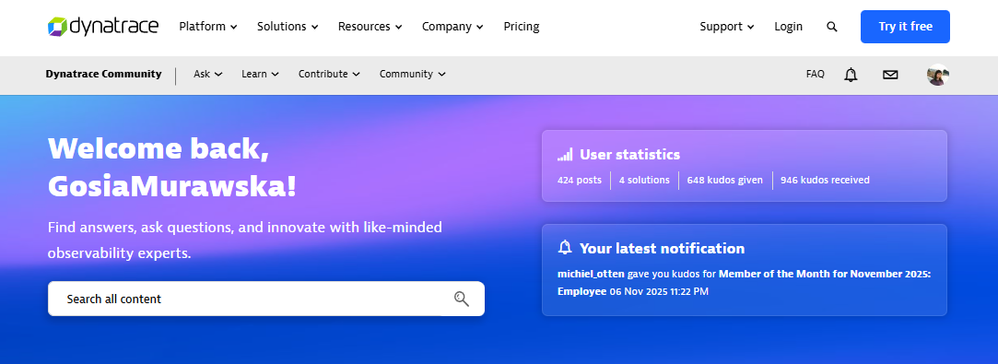Screen dimensions: 998x364
Task: Open the Community dropdown
Action: [x=412, y=74]
